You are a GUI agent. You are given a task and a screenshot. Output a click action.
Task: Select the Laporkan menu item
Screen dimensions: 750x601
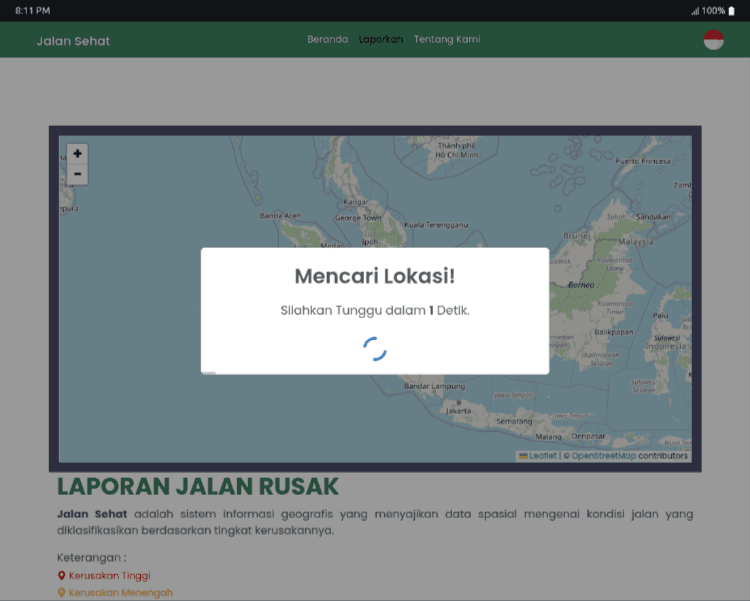pyautogui.click(x=381, y=39)
